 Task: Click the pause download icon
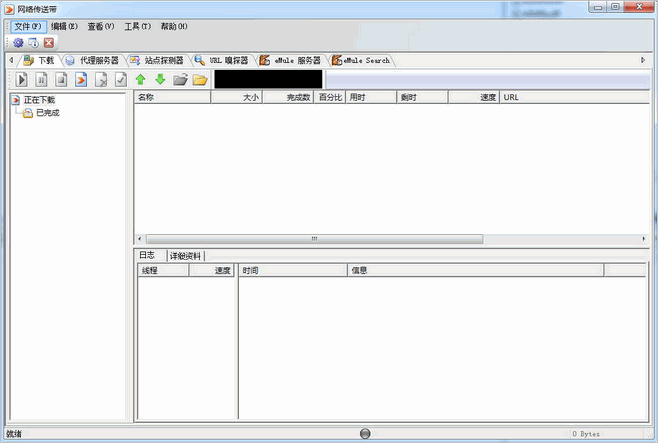pyautogui.click(x=41, y=79)
